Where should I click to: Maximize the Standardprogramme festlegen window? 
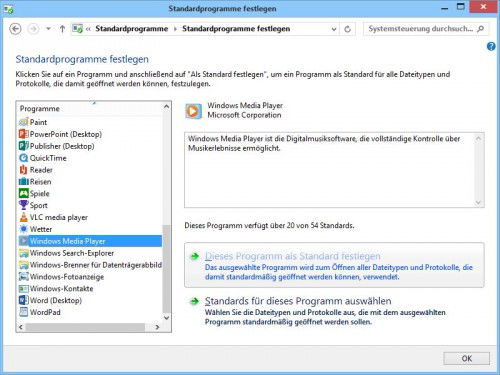460,7
